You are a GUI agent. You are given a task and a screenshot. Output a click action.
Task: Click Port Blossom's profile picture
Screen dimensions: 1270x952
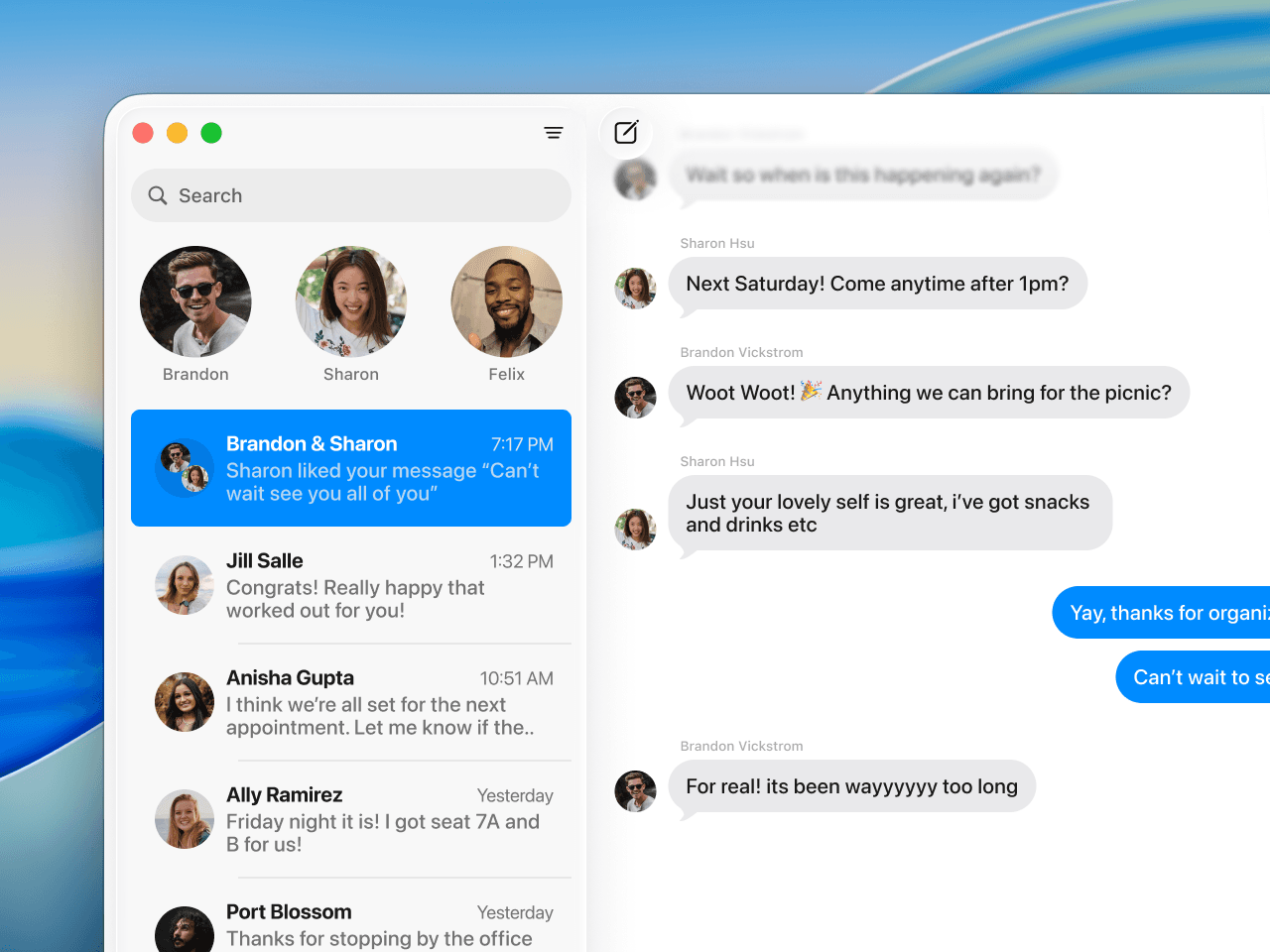(x=185, y=928)
